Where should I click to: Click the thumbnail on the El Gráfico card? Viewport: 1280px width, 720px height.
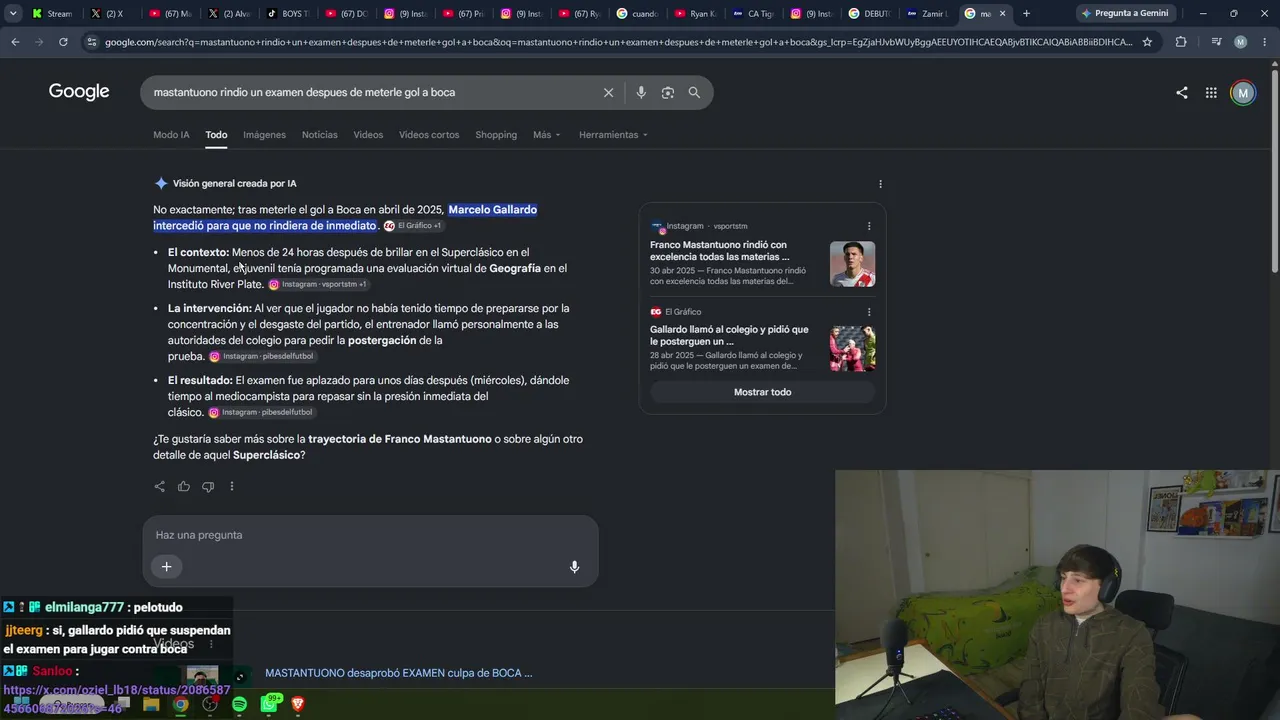[852, 349]
